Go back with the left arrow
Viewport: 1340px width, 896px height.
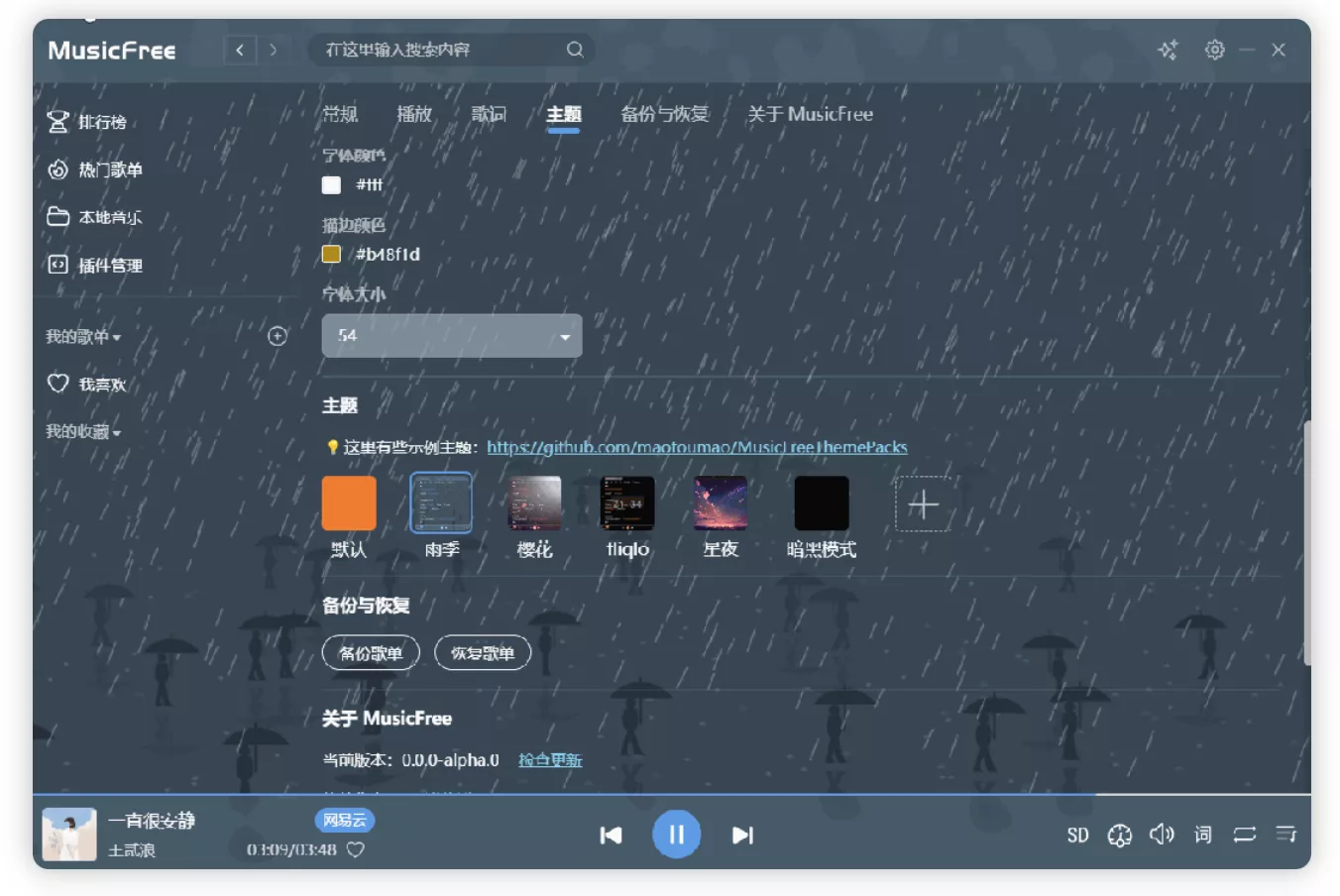coord(240,50)
